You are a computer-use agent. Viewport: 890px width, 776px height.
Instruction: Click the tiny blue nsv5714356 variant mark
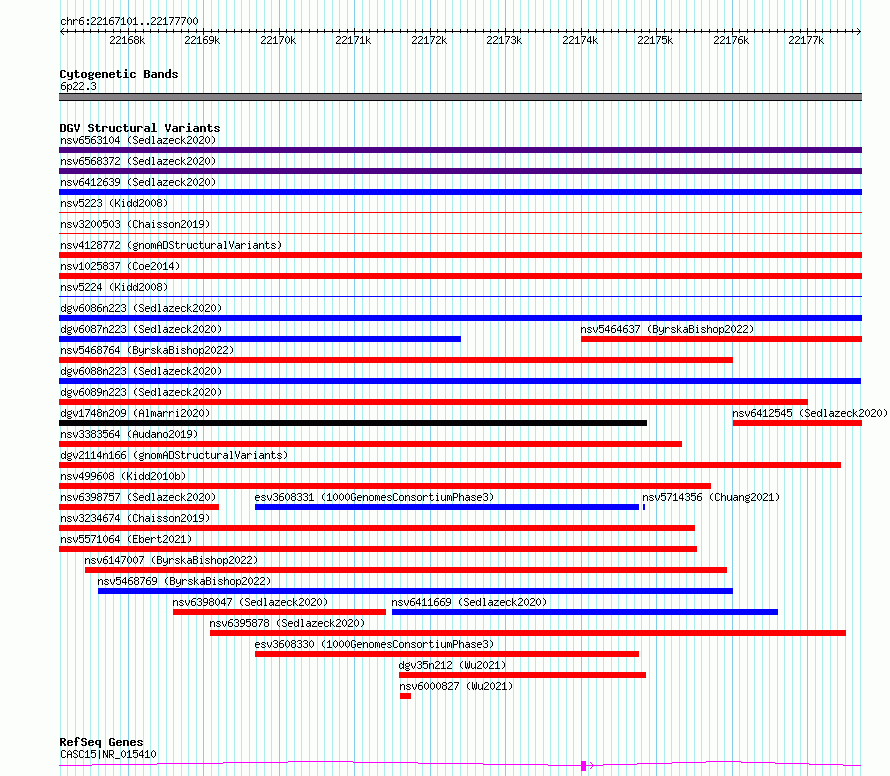pos(644,507)
